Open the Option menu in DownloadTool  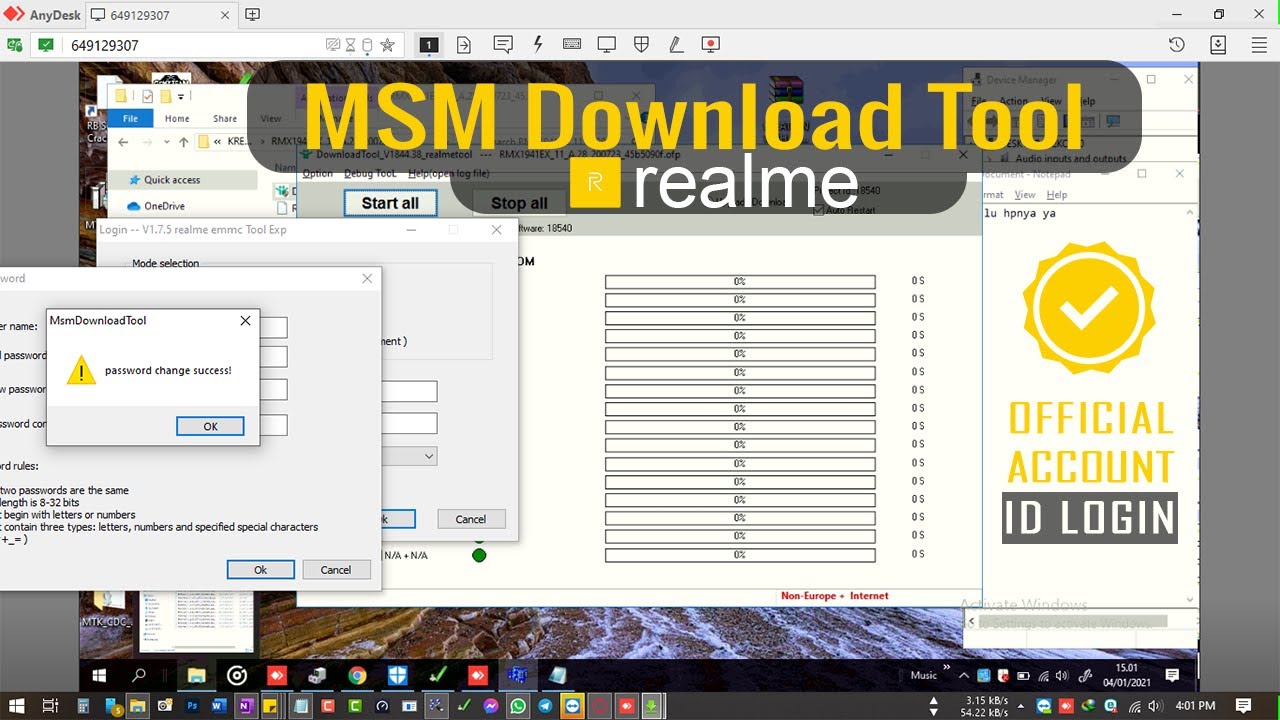pos(318,173)
